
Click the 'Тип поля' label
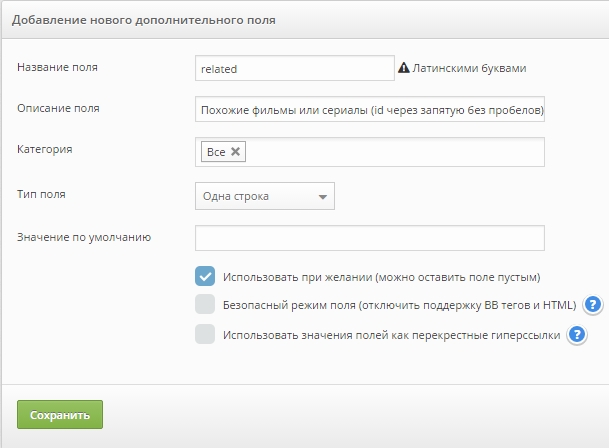tap(41, 194)
